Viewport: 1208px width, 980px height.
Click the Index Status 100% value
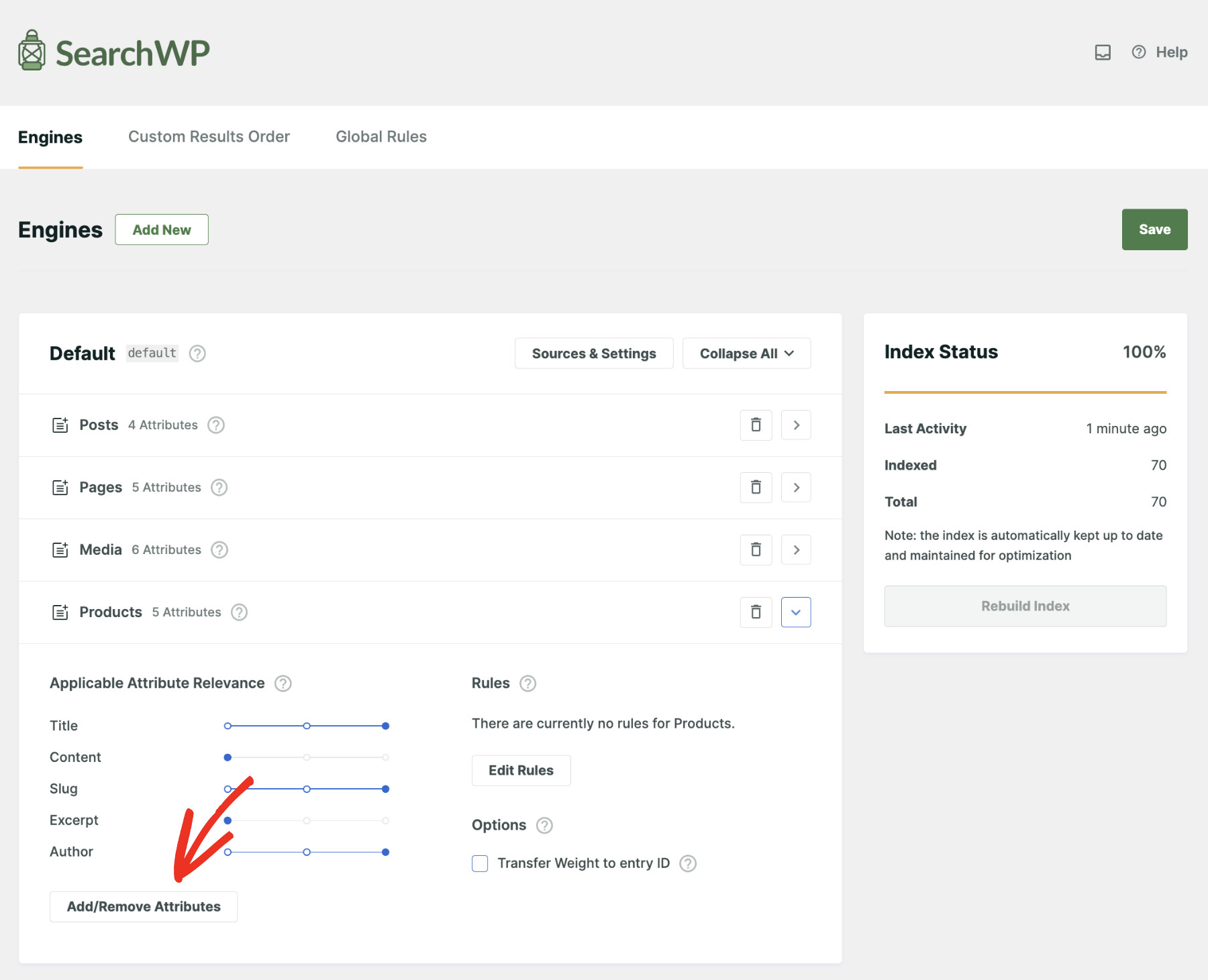coord(1144,352)
